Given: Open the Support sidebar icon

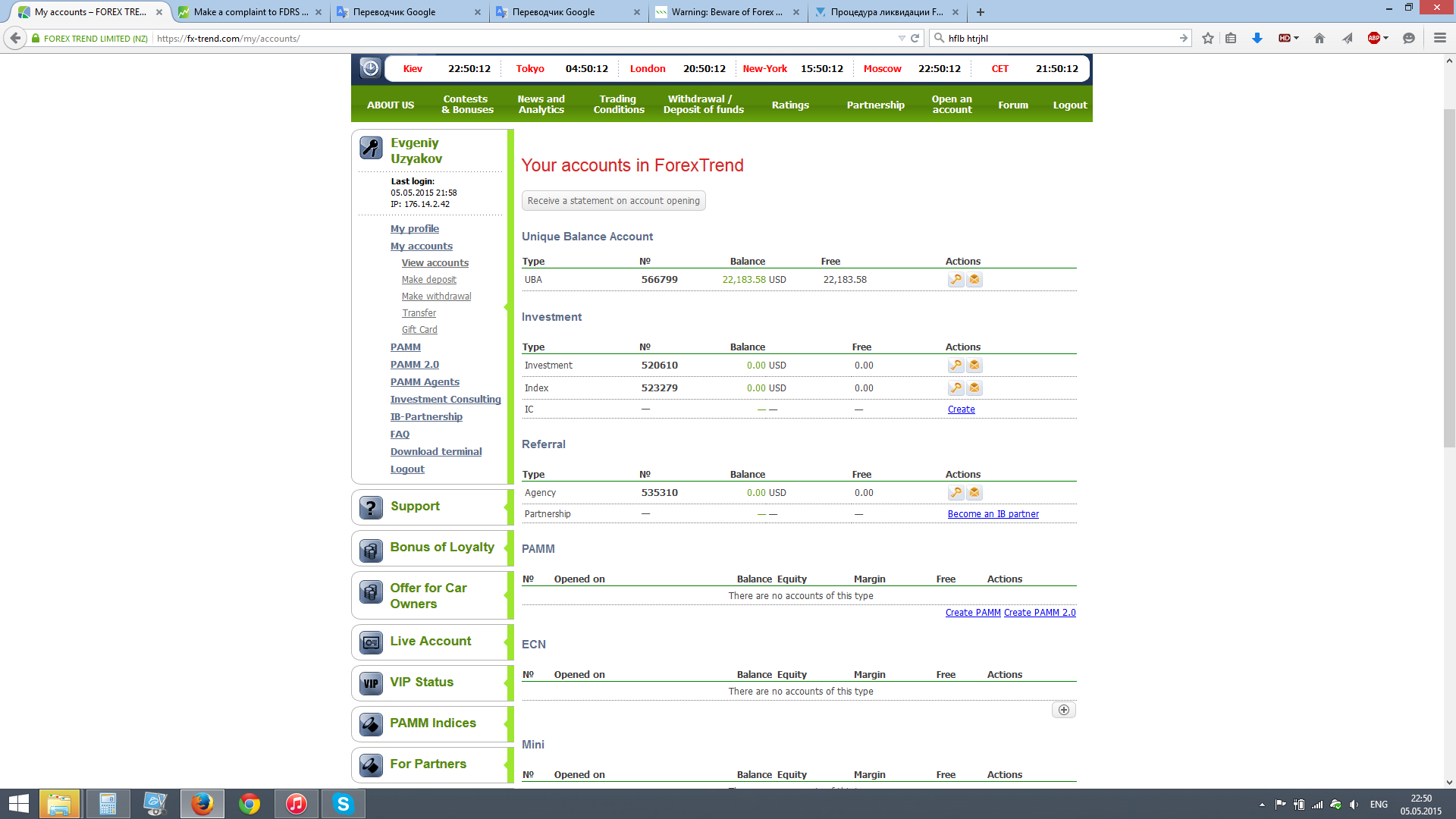Looking at the screenshot, I should (371, 507).
